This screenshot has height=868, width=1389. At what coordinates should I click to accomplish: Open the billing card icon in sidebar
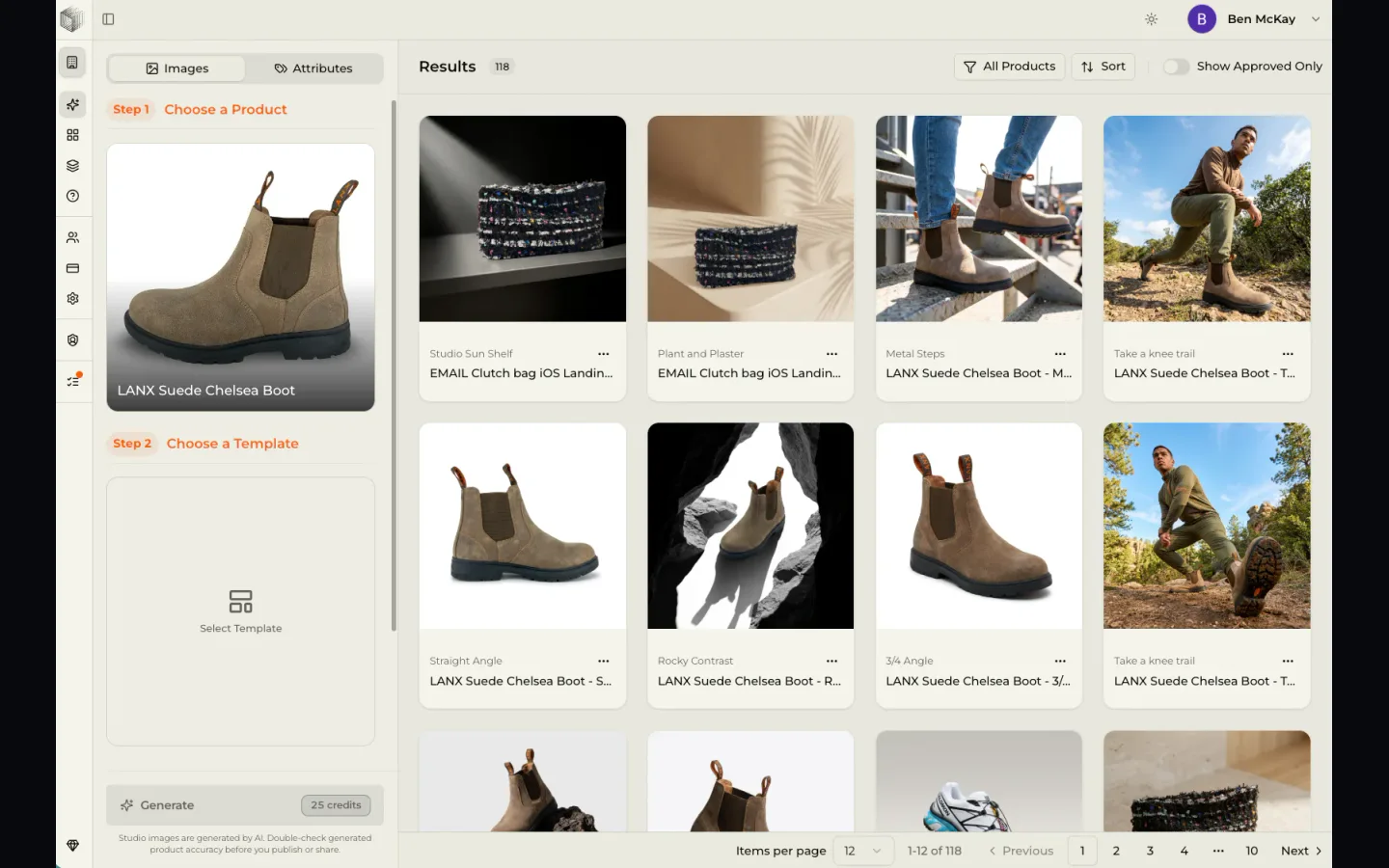[72, 268]
